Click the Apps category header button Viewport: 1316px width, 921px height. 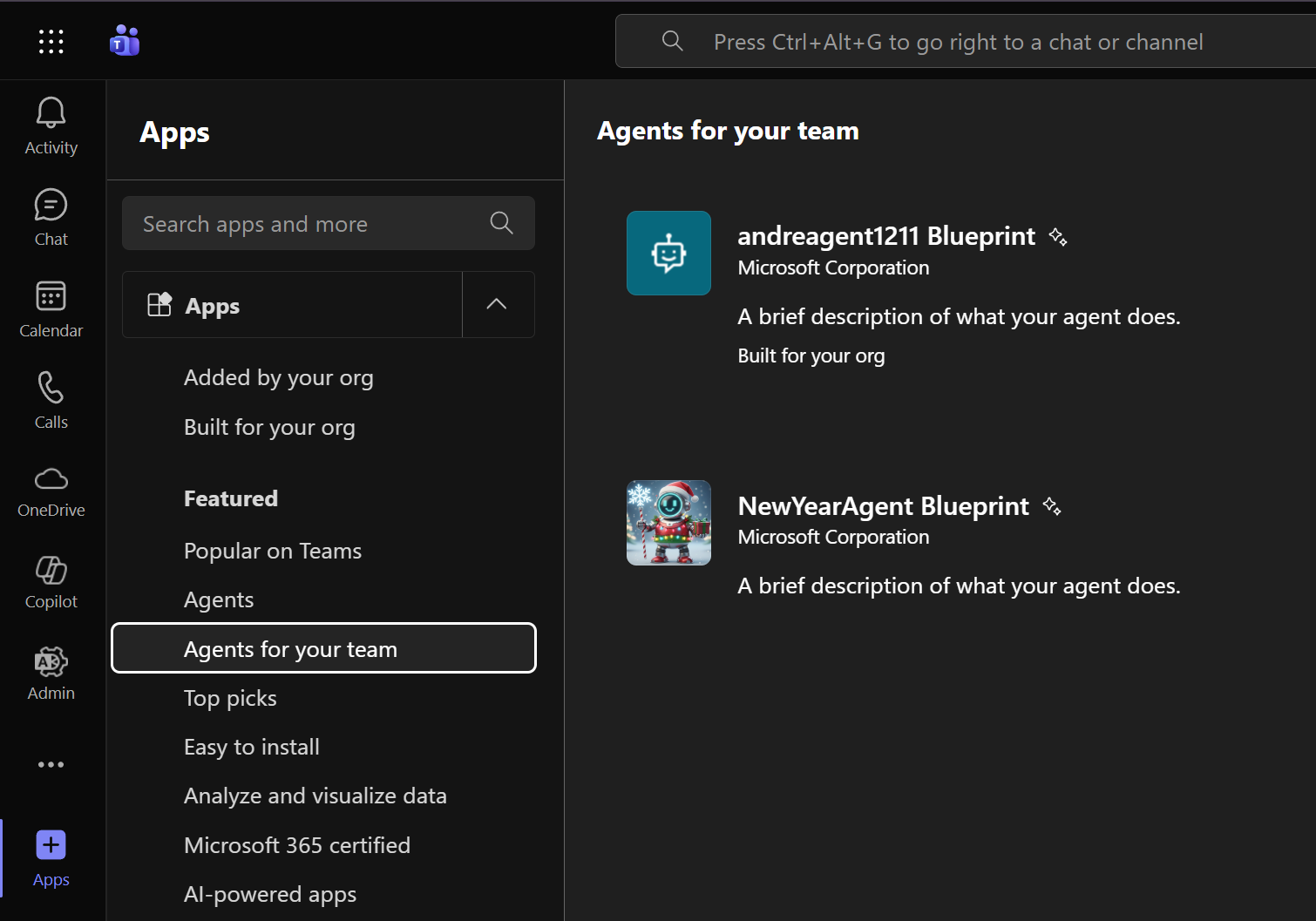pos(292,305)
